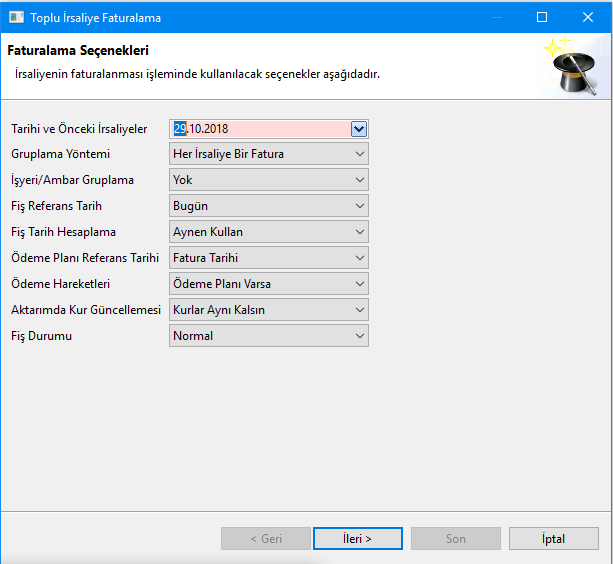Open the Gruplama Yöntemi dropdown
613x564 pixels.
269,154
